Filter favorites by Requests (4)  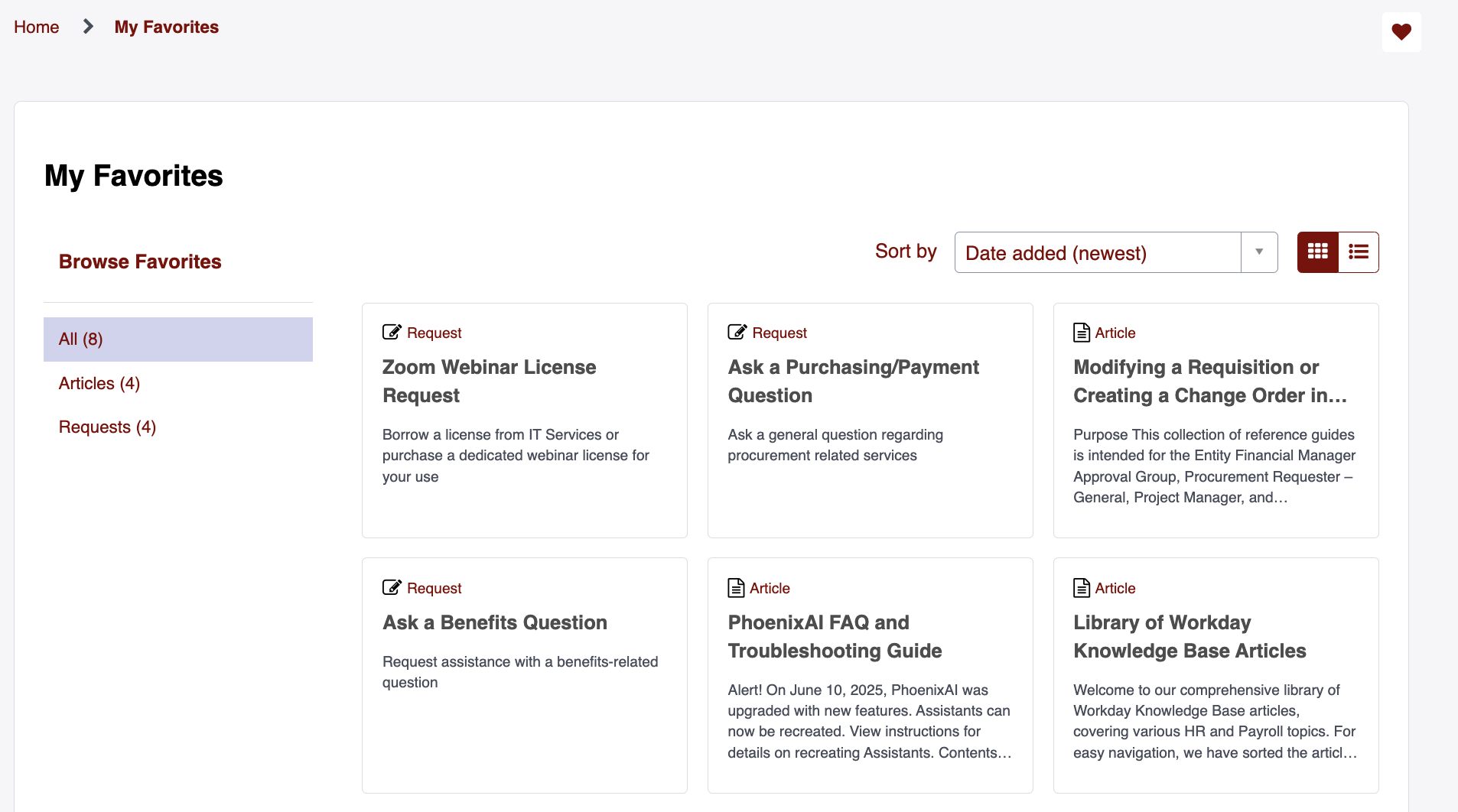107,427
